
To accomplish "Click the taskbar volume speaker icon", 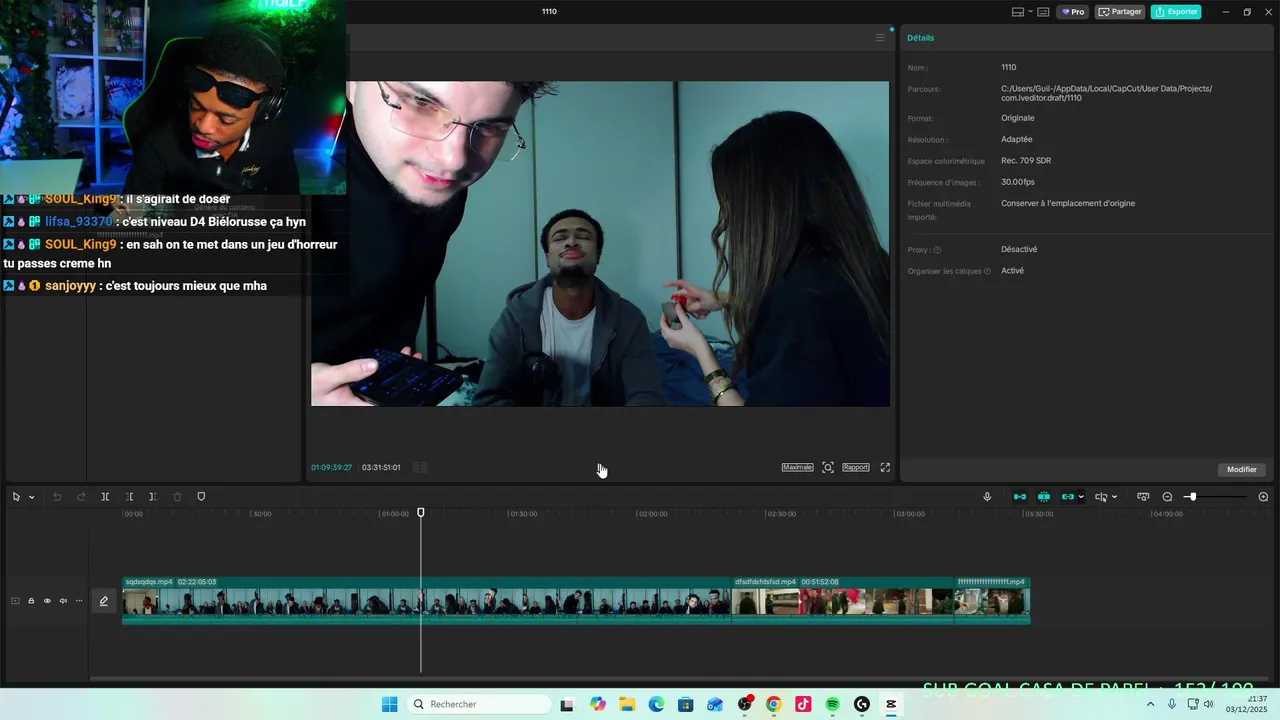I will (x=1208, y=704).
